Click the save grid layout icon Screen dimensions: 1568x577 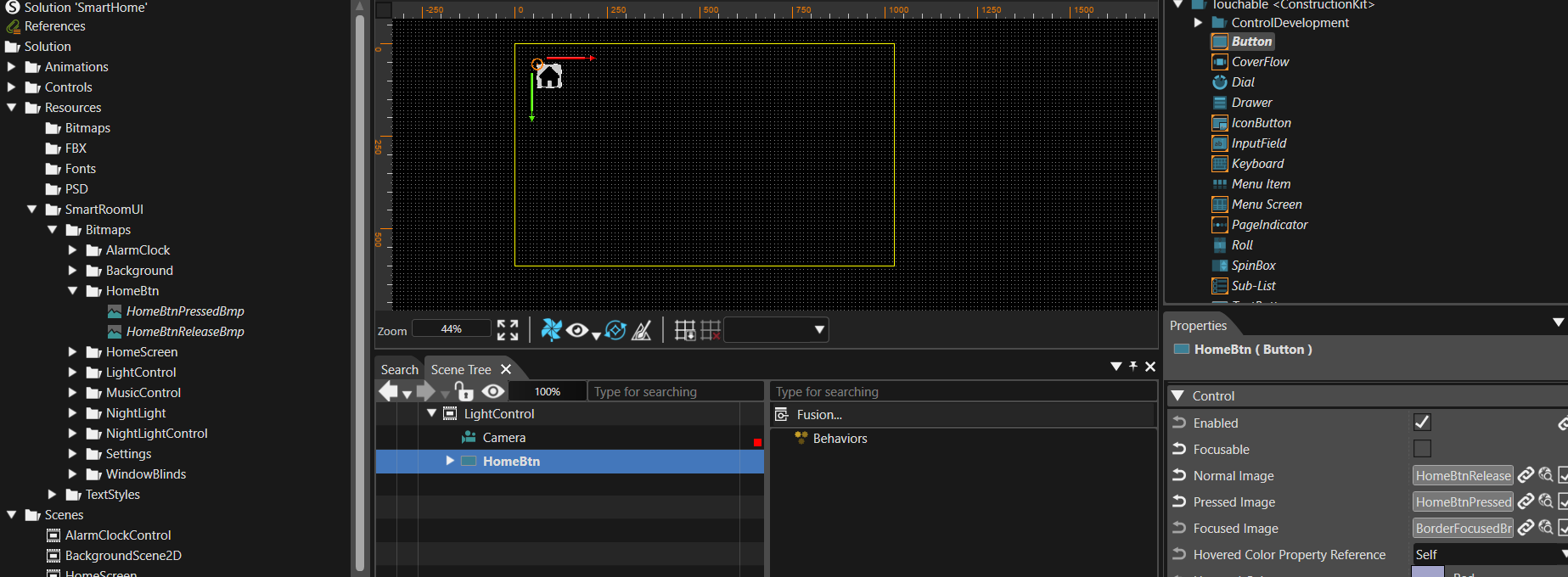pyautogui.click(x=685, y=330)
